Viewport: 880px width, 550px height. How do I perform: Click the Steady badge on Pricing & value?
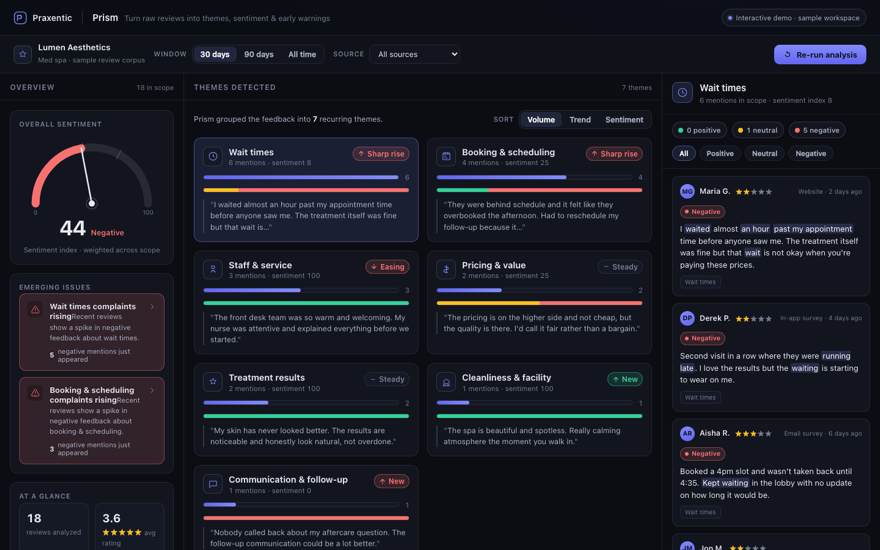click(620, 267)
